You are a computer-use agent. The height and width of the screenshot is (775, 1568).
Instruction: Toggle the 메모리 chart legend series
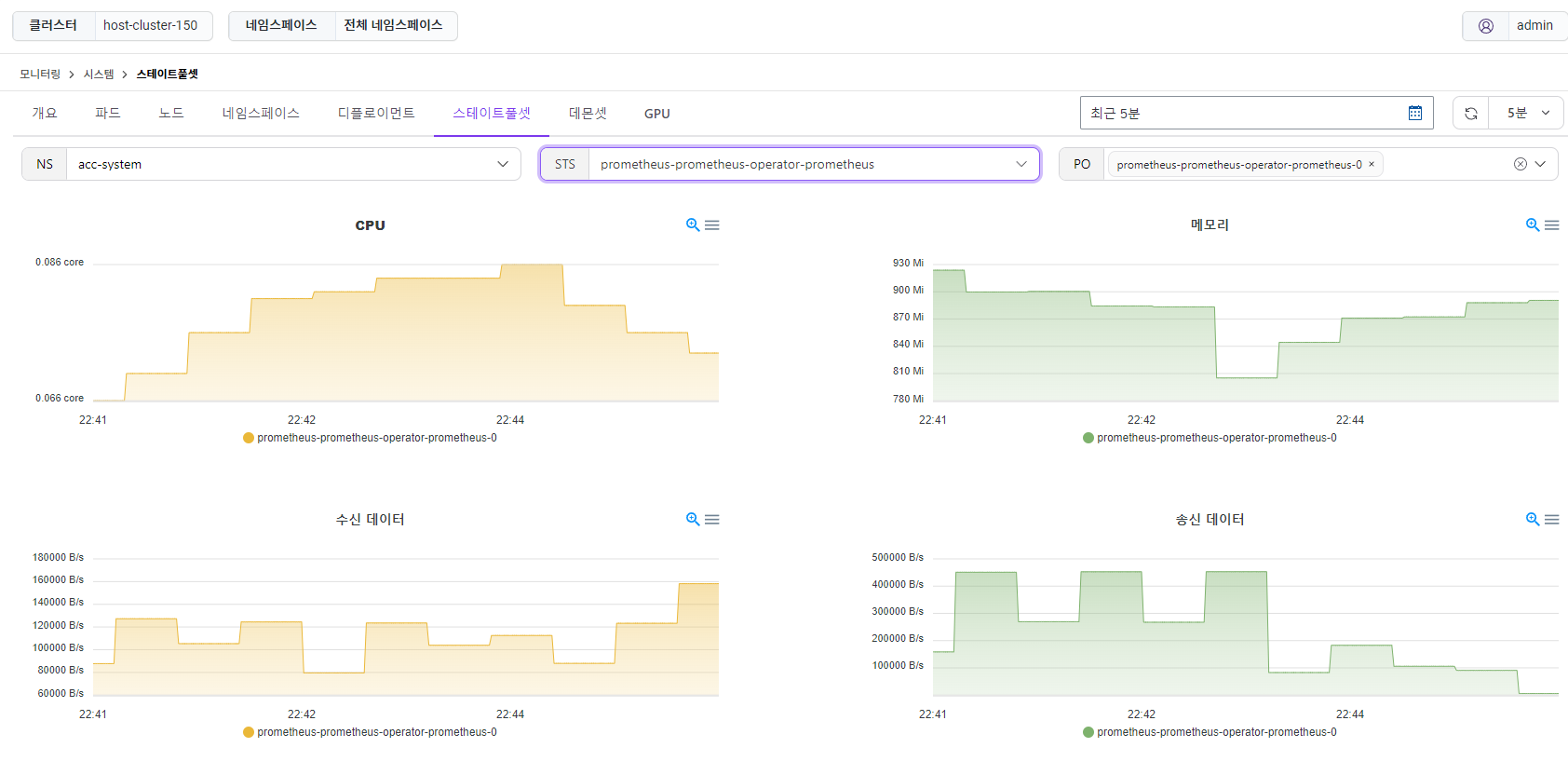pos(1210,438)
